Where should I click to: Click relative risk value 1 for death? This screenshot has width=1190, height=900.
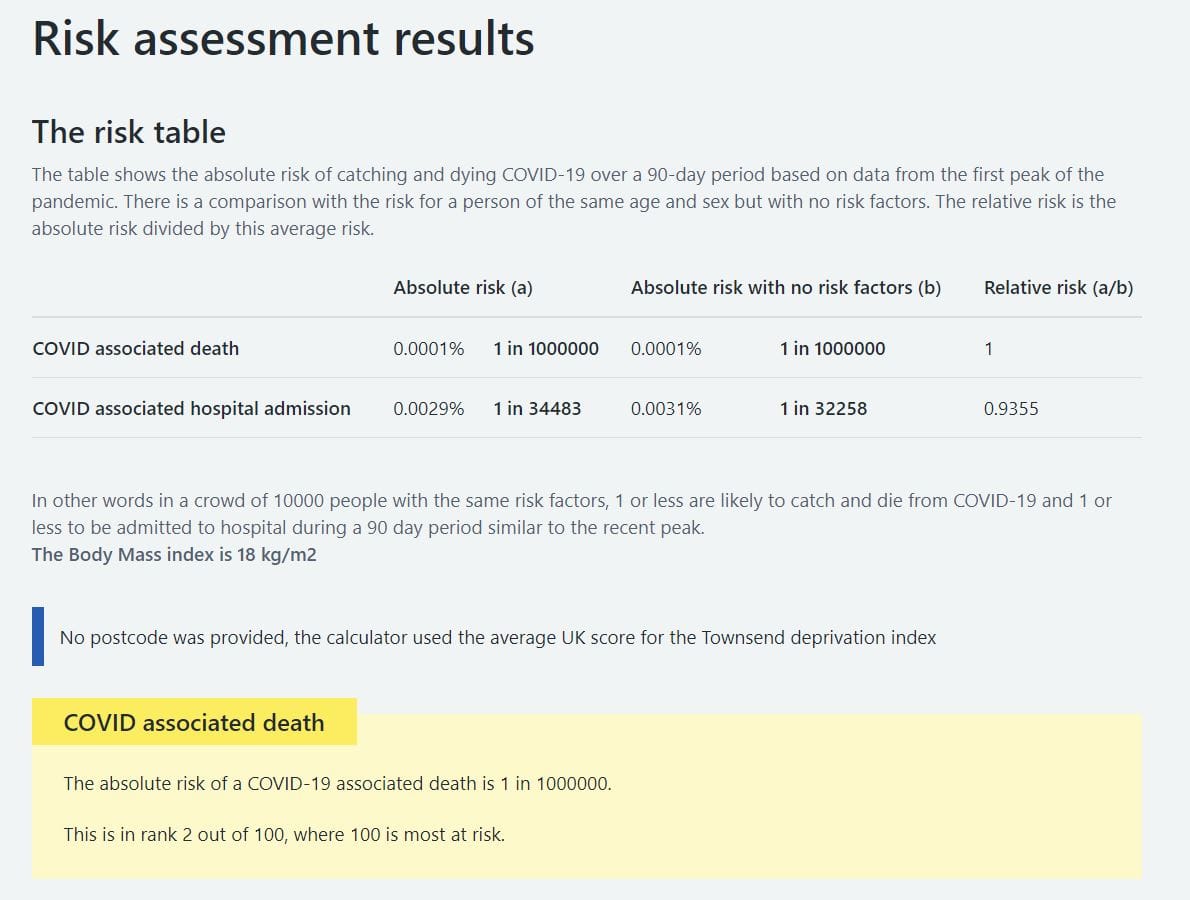pyautogui.click(x=988, y=348)
